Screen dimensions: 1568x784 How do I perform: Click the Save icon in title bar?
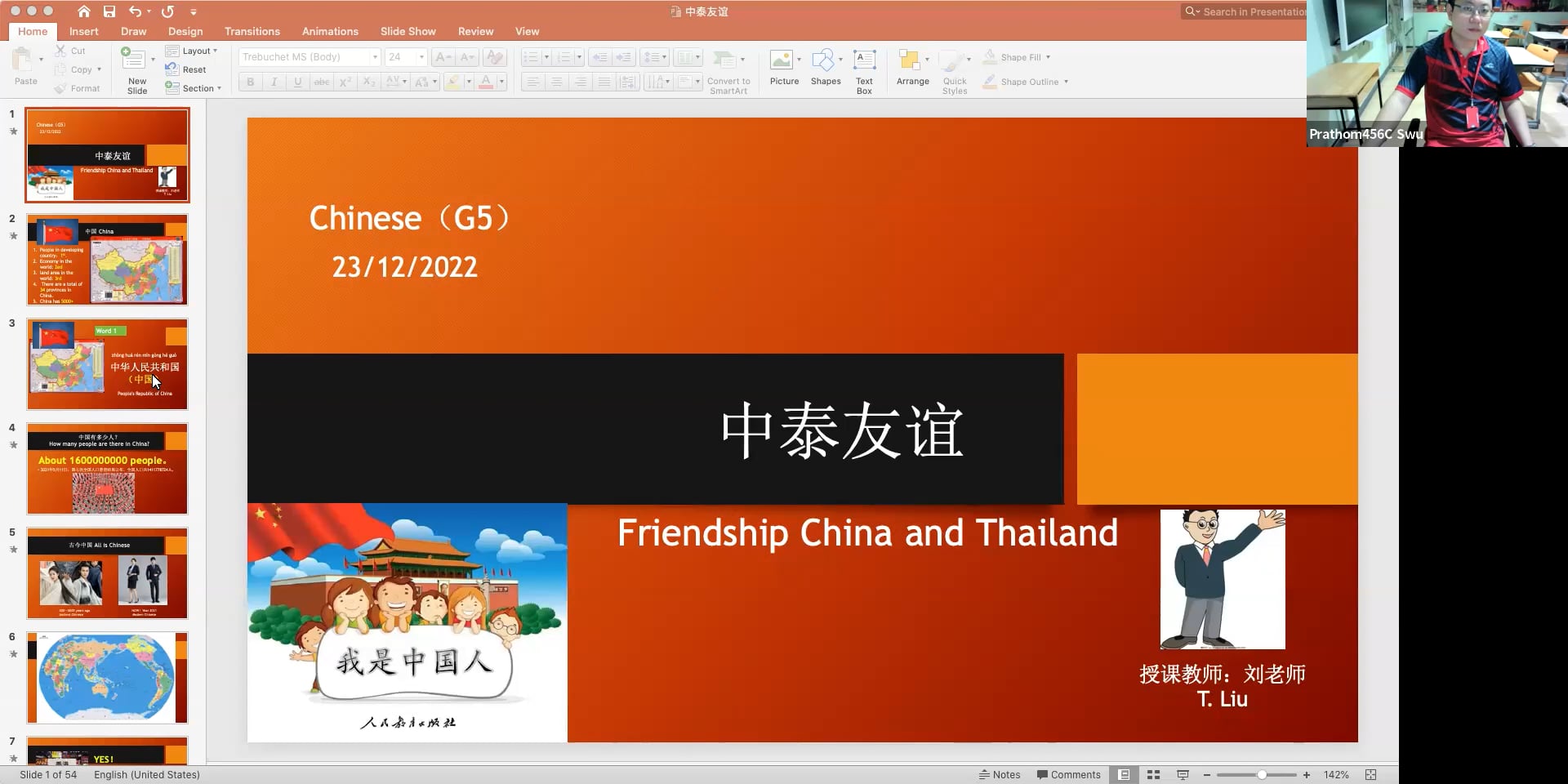tap(109, 11)
